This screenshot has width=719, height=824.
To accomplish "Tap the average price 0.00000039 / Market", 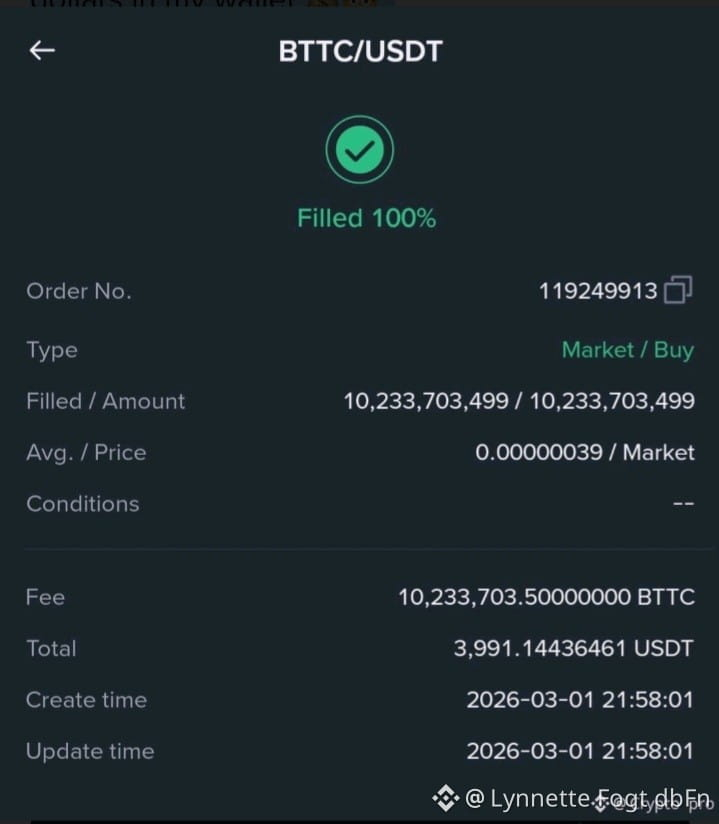I will (585, 452).
